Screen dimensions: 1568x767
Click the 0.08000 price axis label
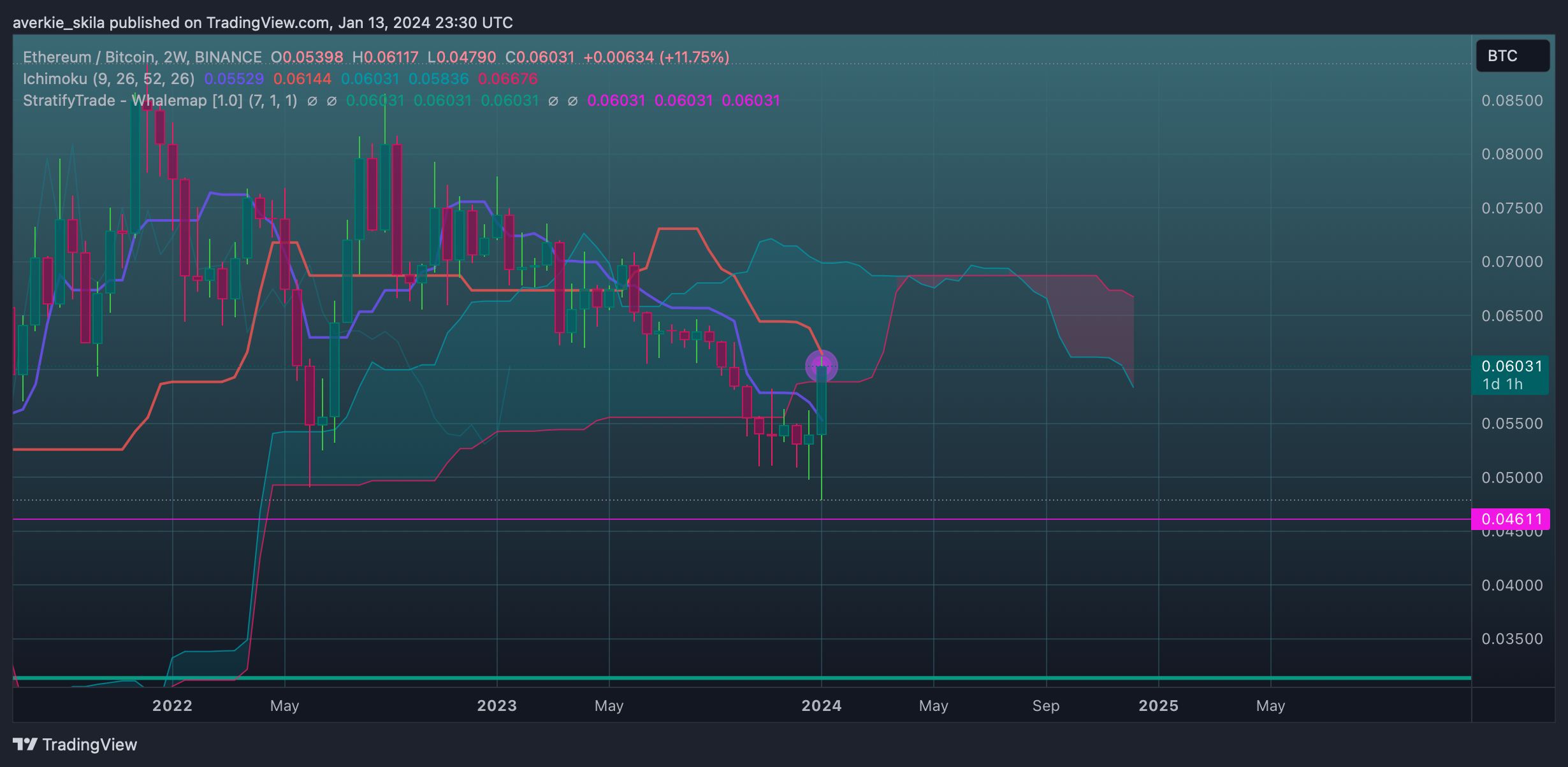(x=1512, y=154)
